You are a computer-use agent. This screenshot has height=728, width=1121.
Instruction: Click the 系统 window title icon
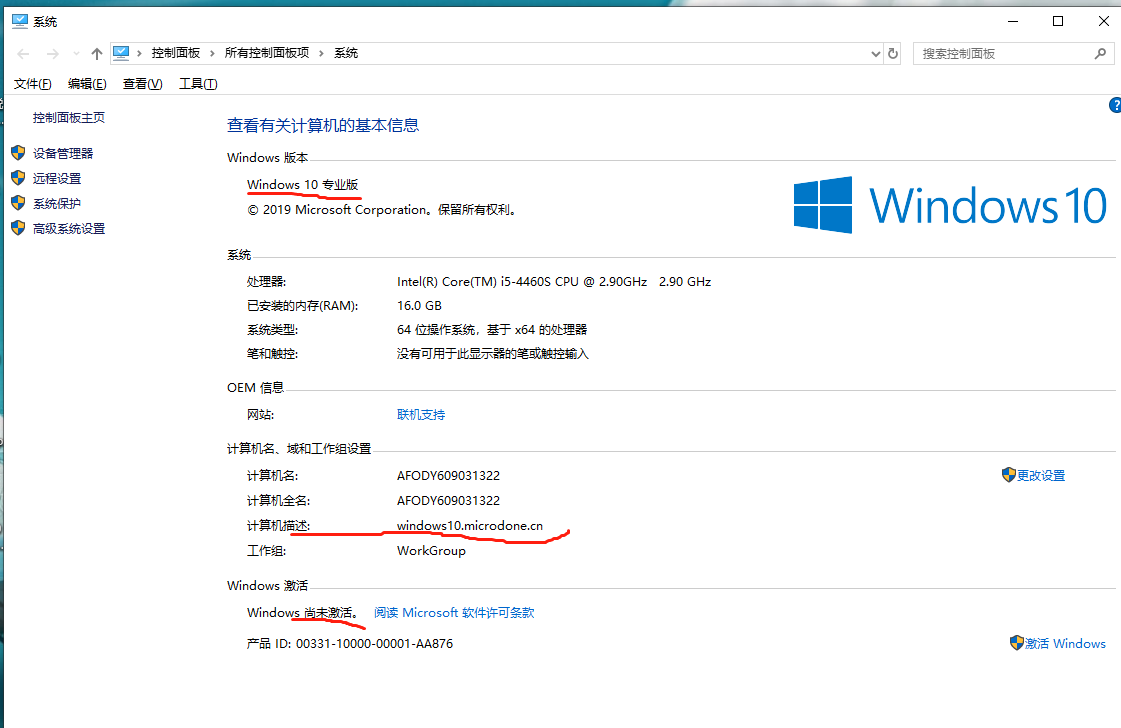[20, 21]
